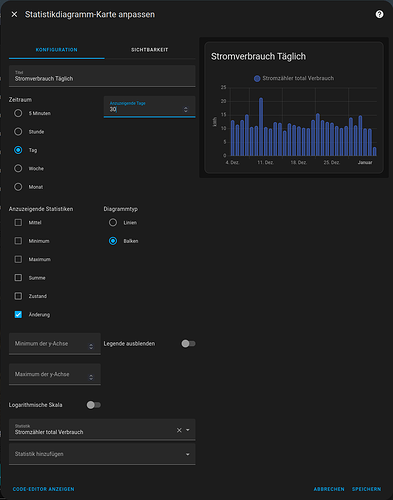This screenshot has height=500, width=393.
Task: Click the Abbrechen button
Action: tap(329, 489)
